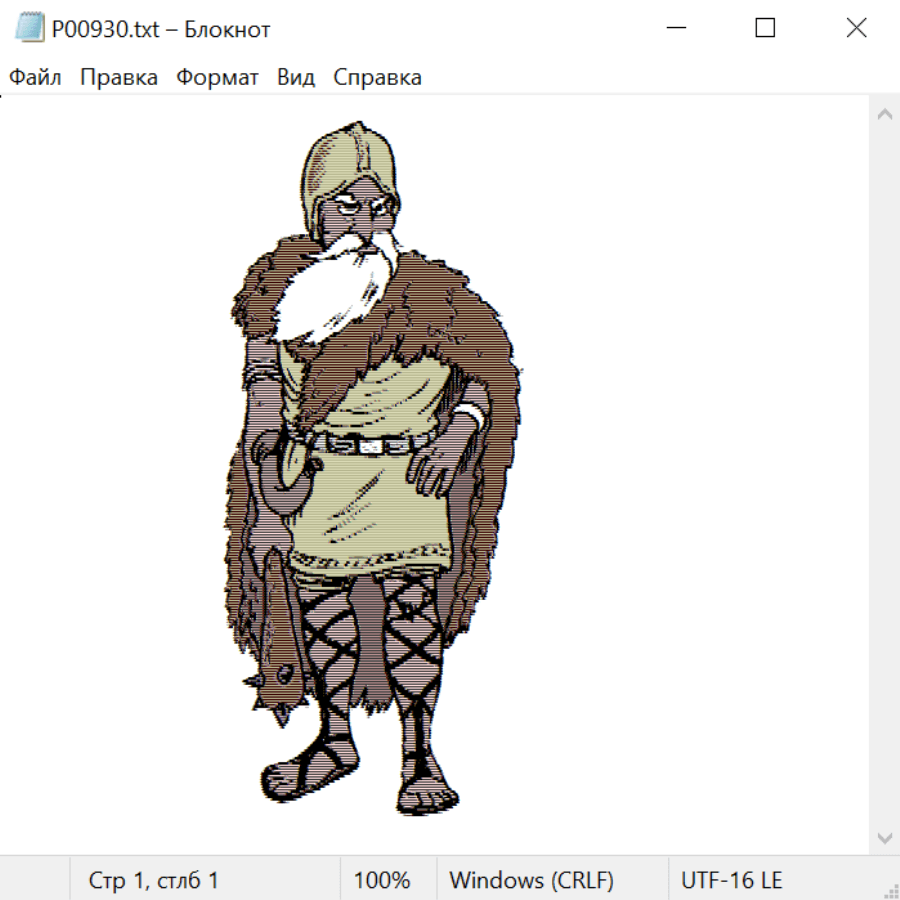Screen dimensions: 900x900
Task: Open the Вид menu
Action: point(295,78)
